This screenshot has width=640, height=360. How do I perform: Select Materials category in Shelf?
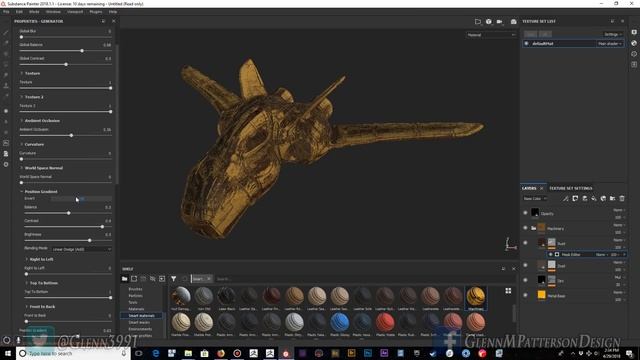coord(136,309)
